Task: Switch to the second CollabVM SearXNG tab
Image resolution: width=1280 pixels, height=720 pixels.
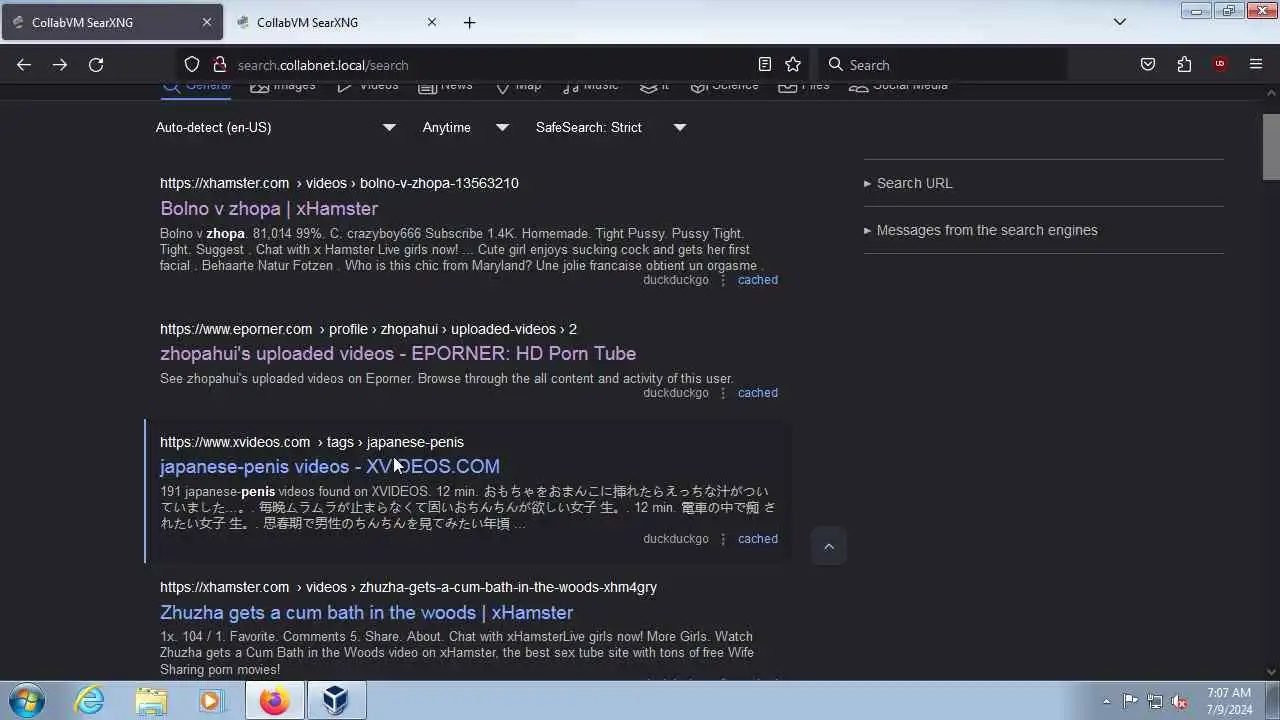Action: (335, 22)
